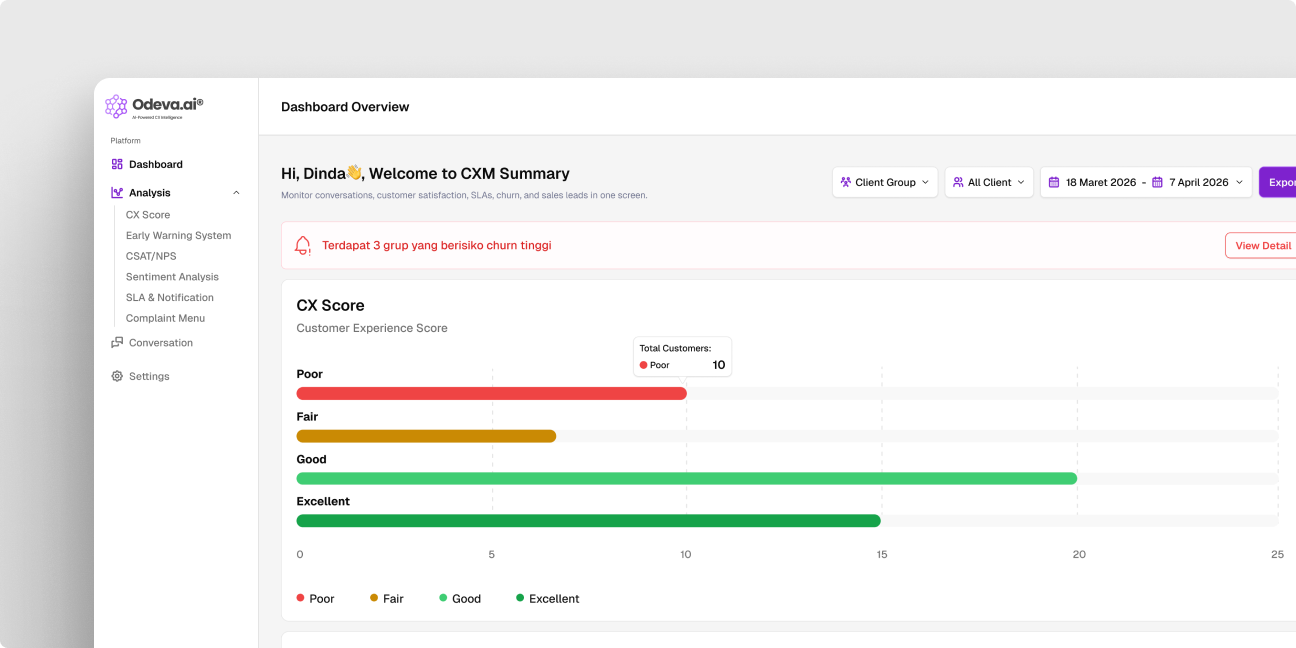Image resolution: width=1296 pixels, height=648 pixels.
Task: Toggle Fair legend entry
Action: [x=387, y=599]
